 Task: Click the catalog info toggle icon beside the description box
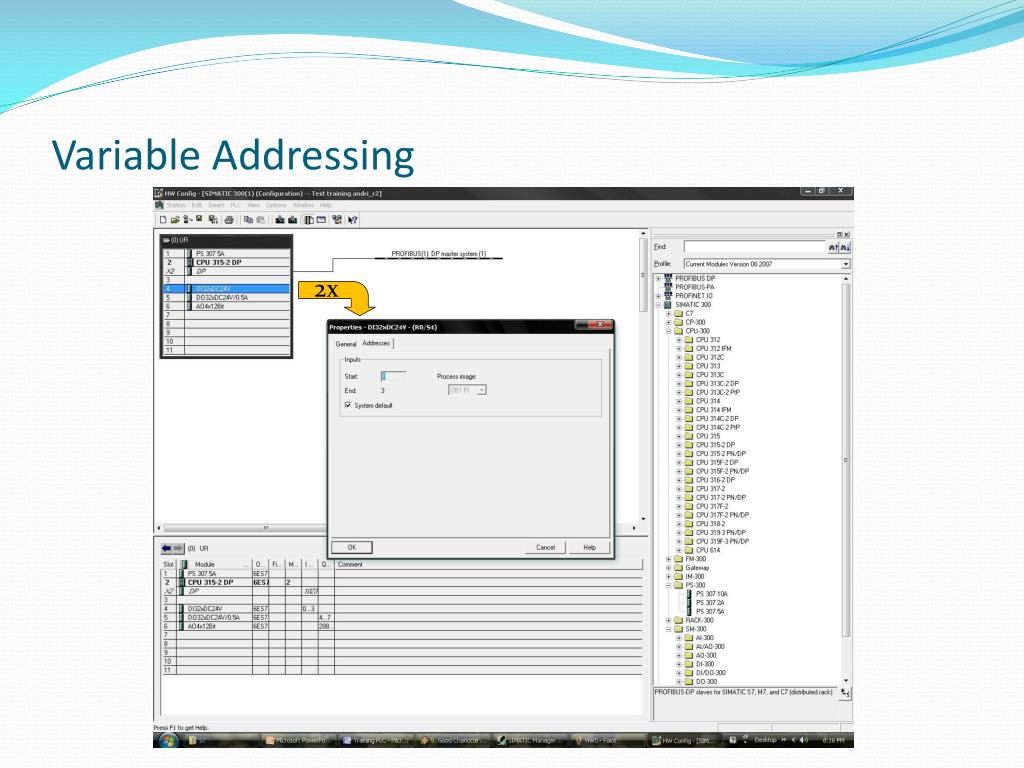pyautogui.click(x=845, y=693)
